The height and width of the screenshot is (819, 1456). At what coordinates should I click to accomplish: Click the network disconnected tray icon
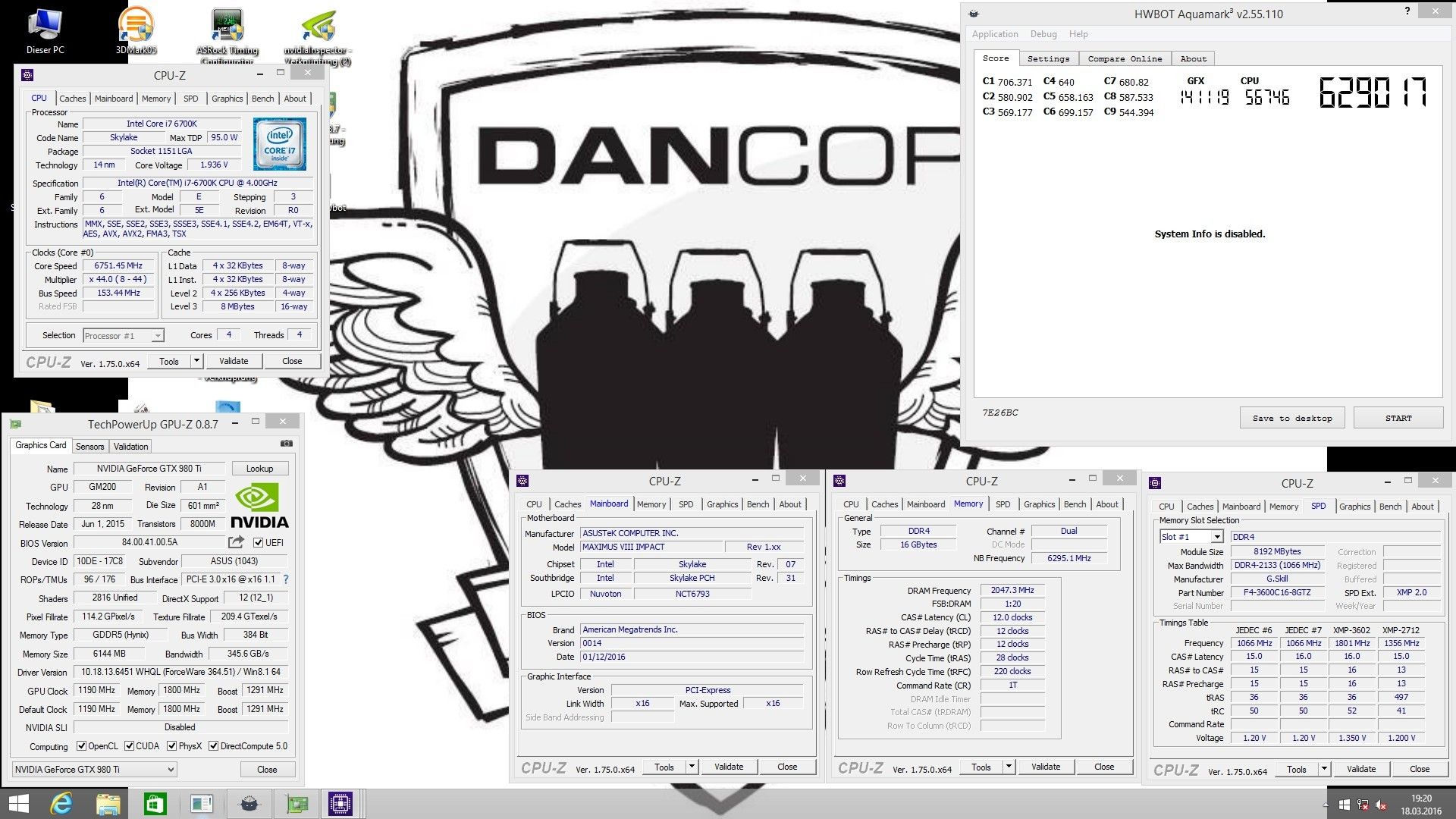tap(1362, 805)
